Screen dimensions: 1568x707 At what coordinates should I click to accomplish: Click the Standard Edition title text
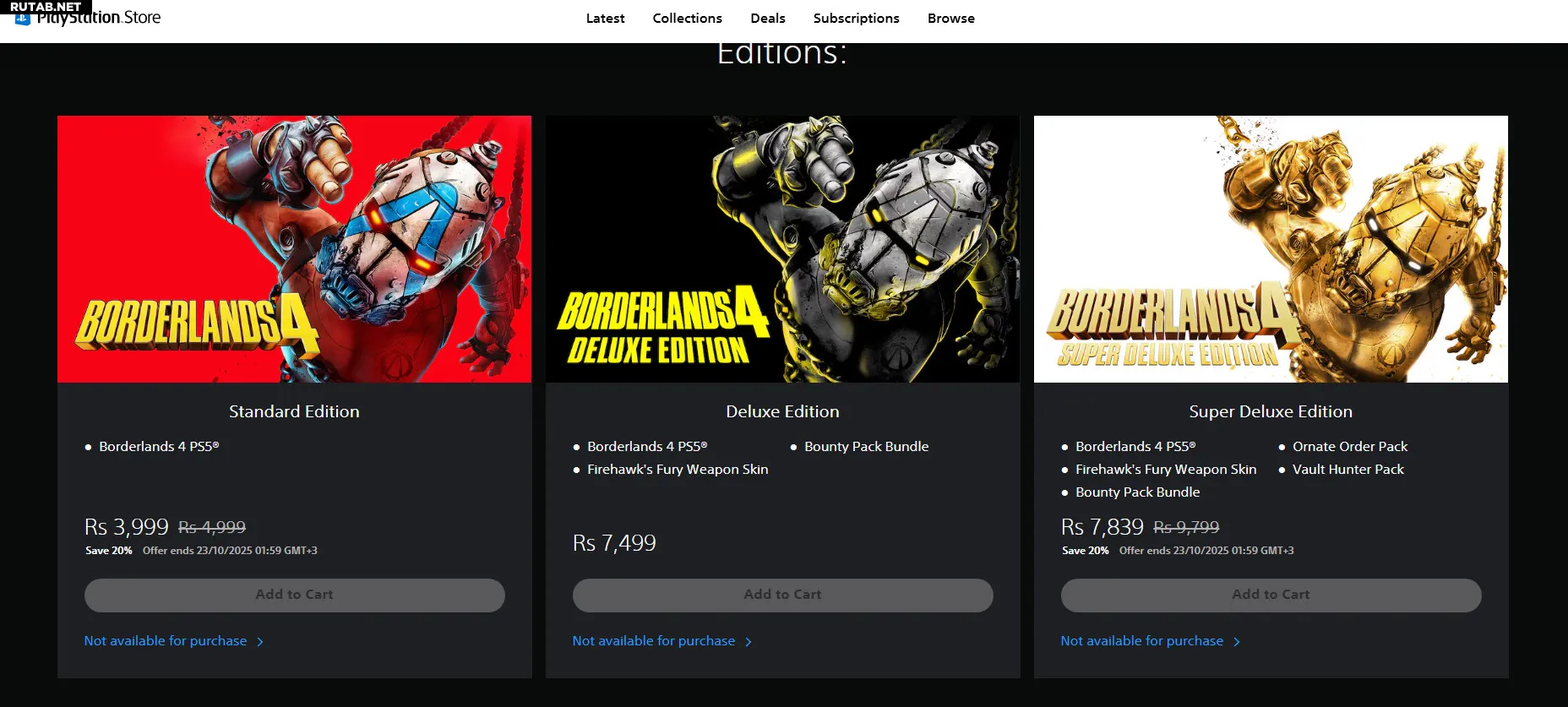click(x=294, y=411)
